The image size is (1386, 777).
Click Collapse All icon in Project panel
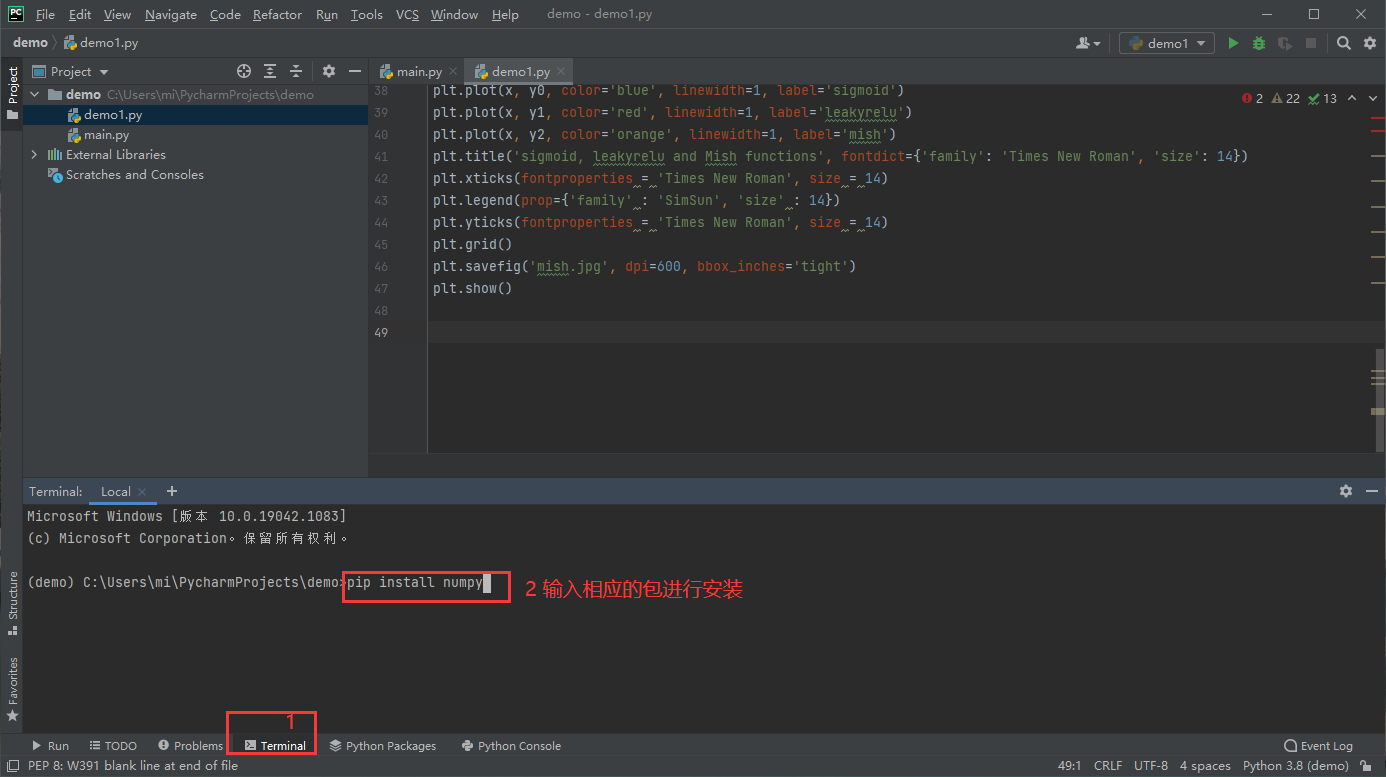pos(296,71)
